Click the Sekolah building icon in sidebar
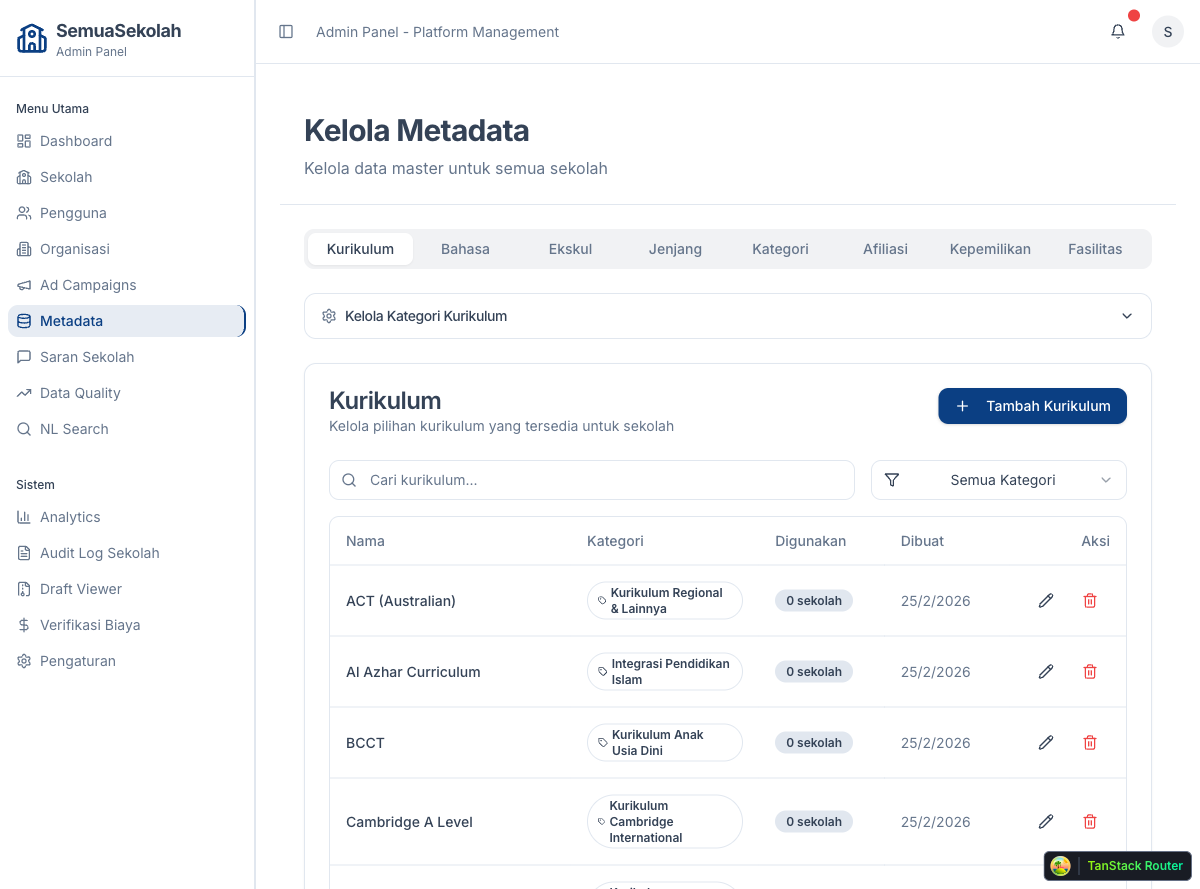This screenshot has height=889, width=1200. (23, 177)
